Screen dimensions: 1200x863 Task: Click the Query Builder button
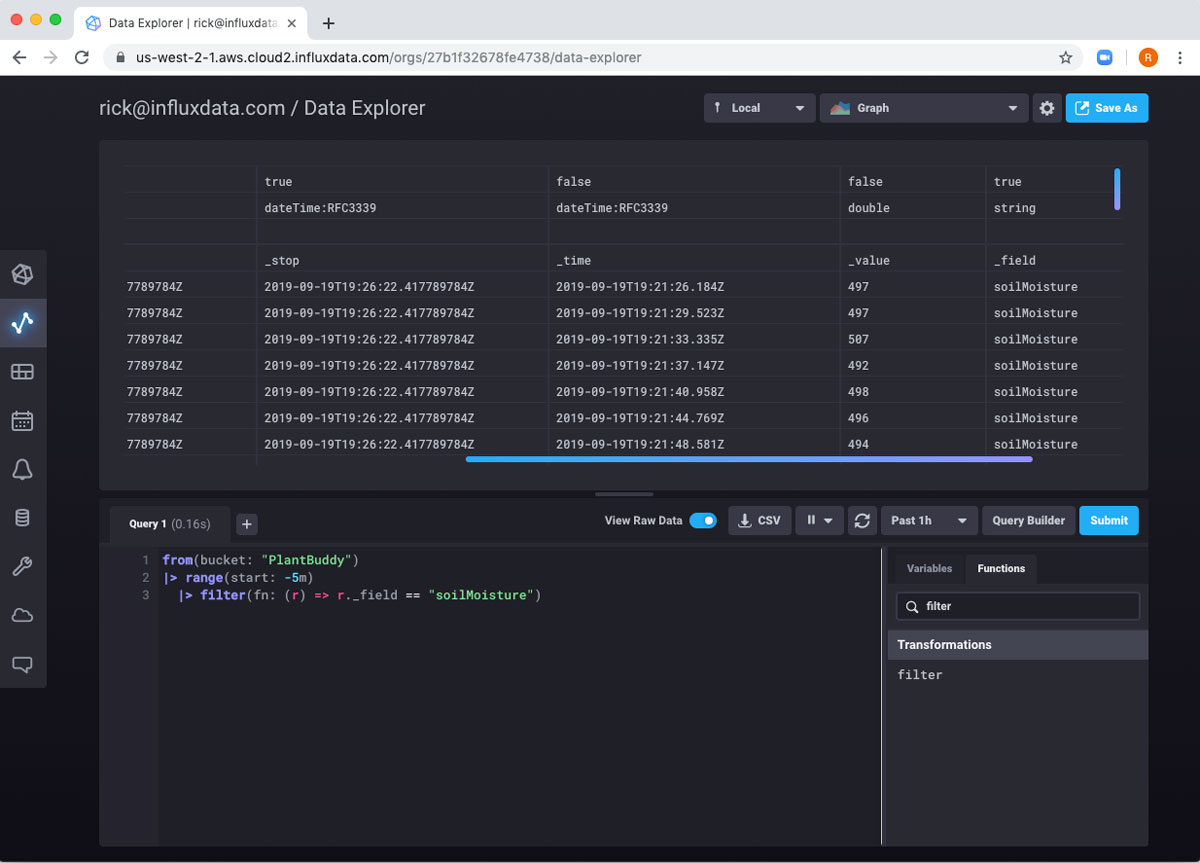1028,520
